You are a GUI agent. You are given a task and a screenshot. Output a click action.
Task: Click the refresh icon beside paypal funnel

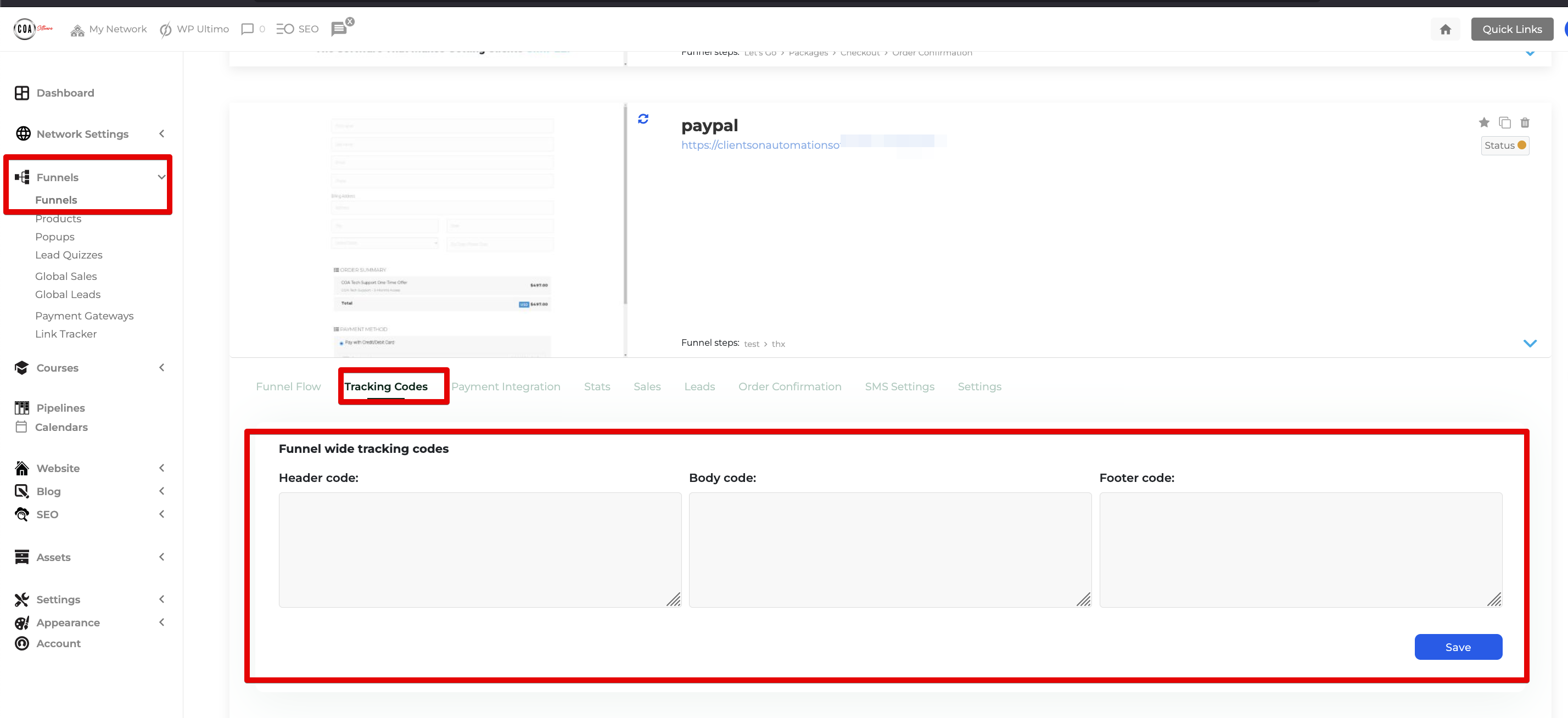click(643, 119)
